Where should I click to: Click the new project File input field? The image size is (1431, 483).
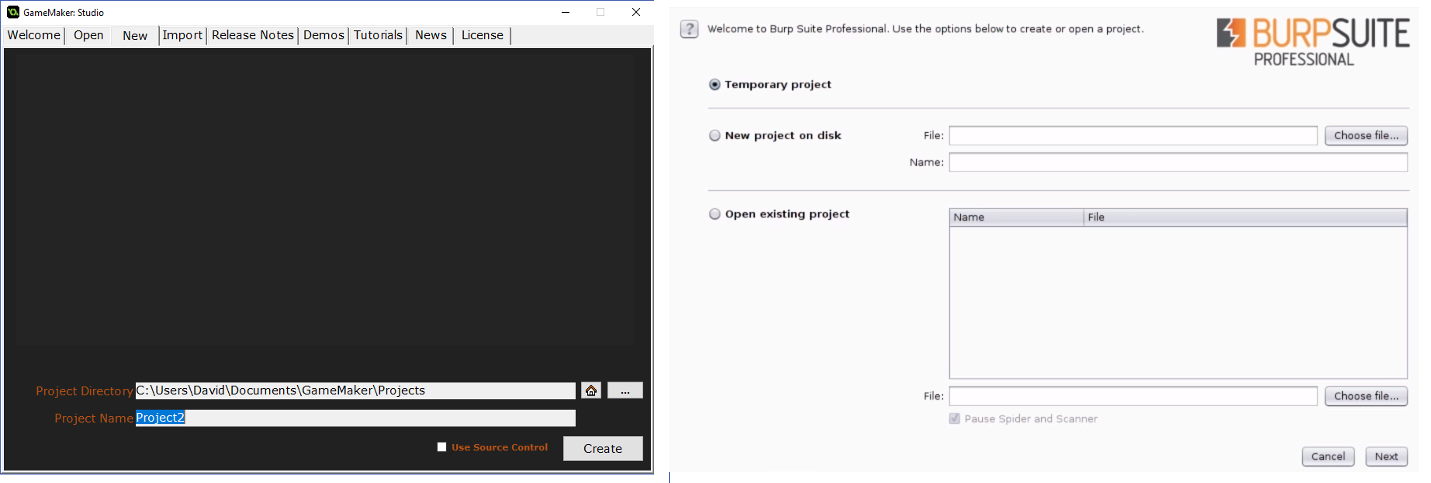pyautogui.click(x=1133, y=136)
